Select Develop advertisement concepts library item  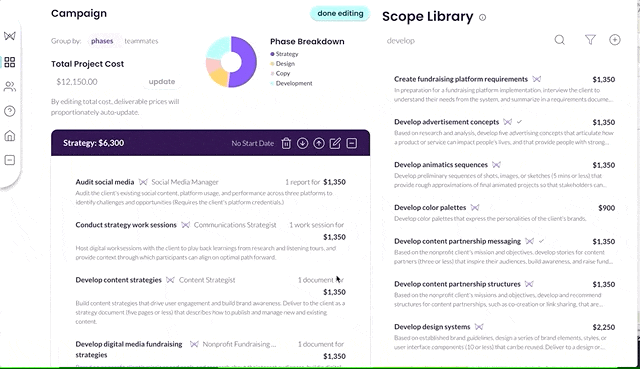447,122
